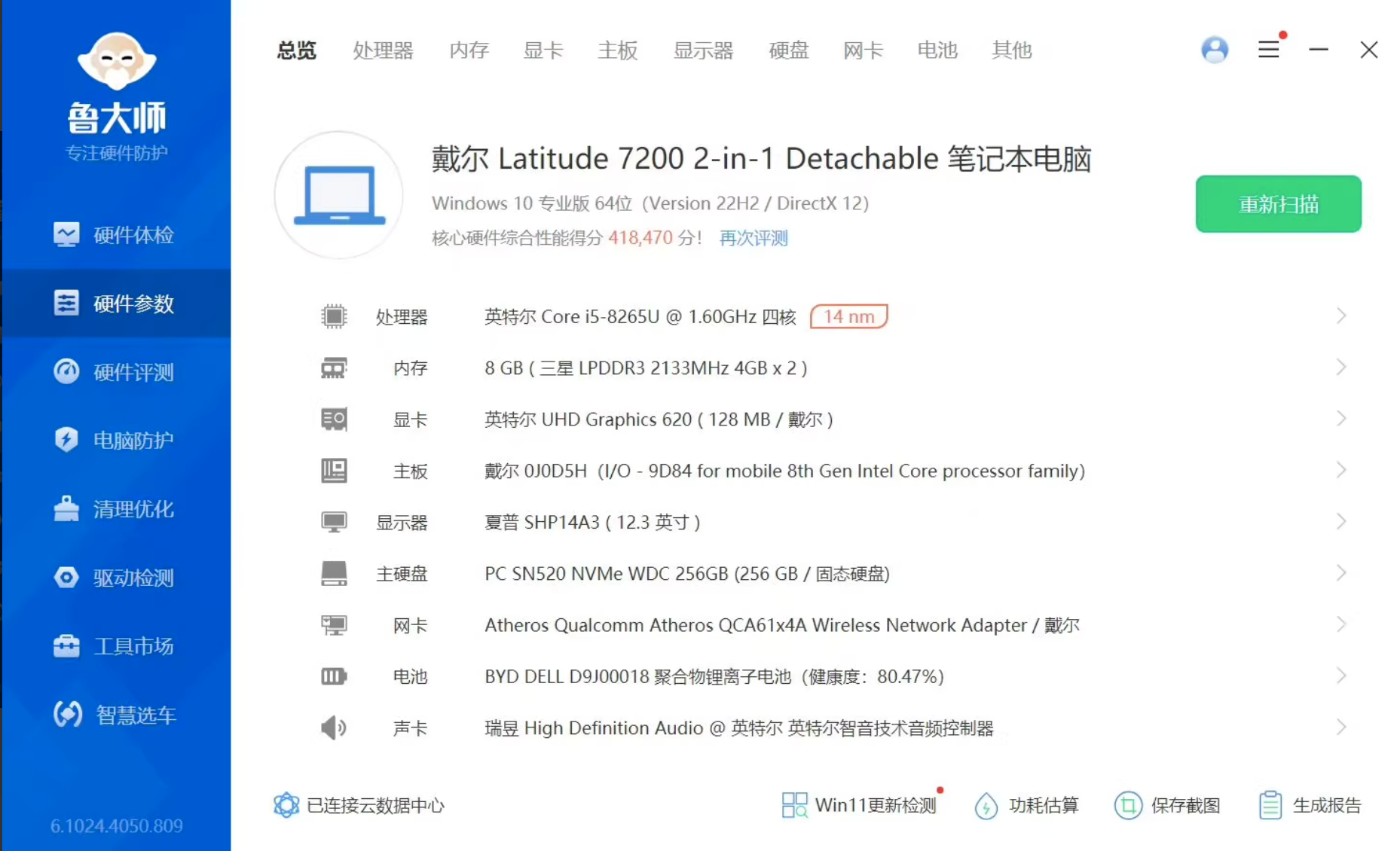The width and height of the screenshot is (1400, 851).
Task: Expand the 显示器 row chevron
Action: 1341,521
